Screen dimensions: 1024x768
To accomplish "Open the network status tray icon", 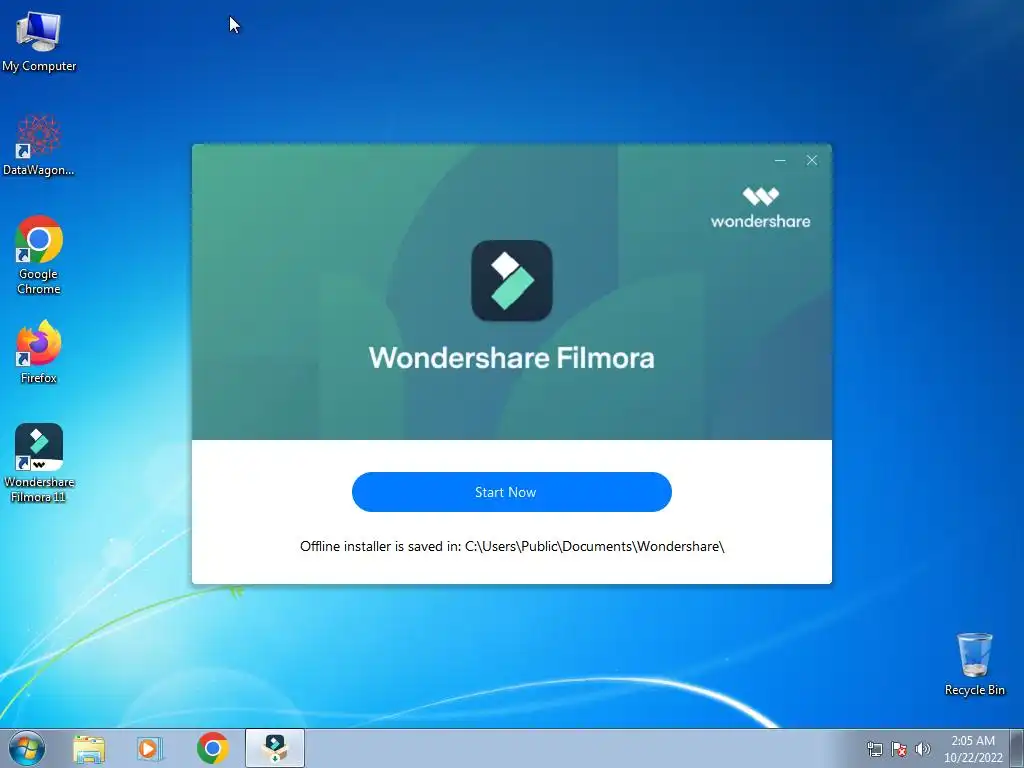I will 874,749.
